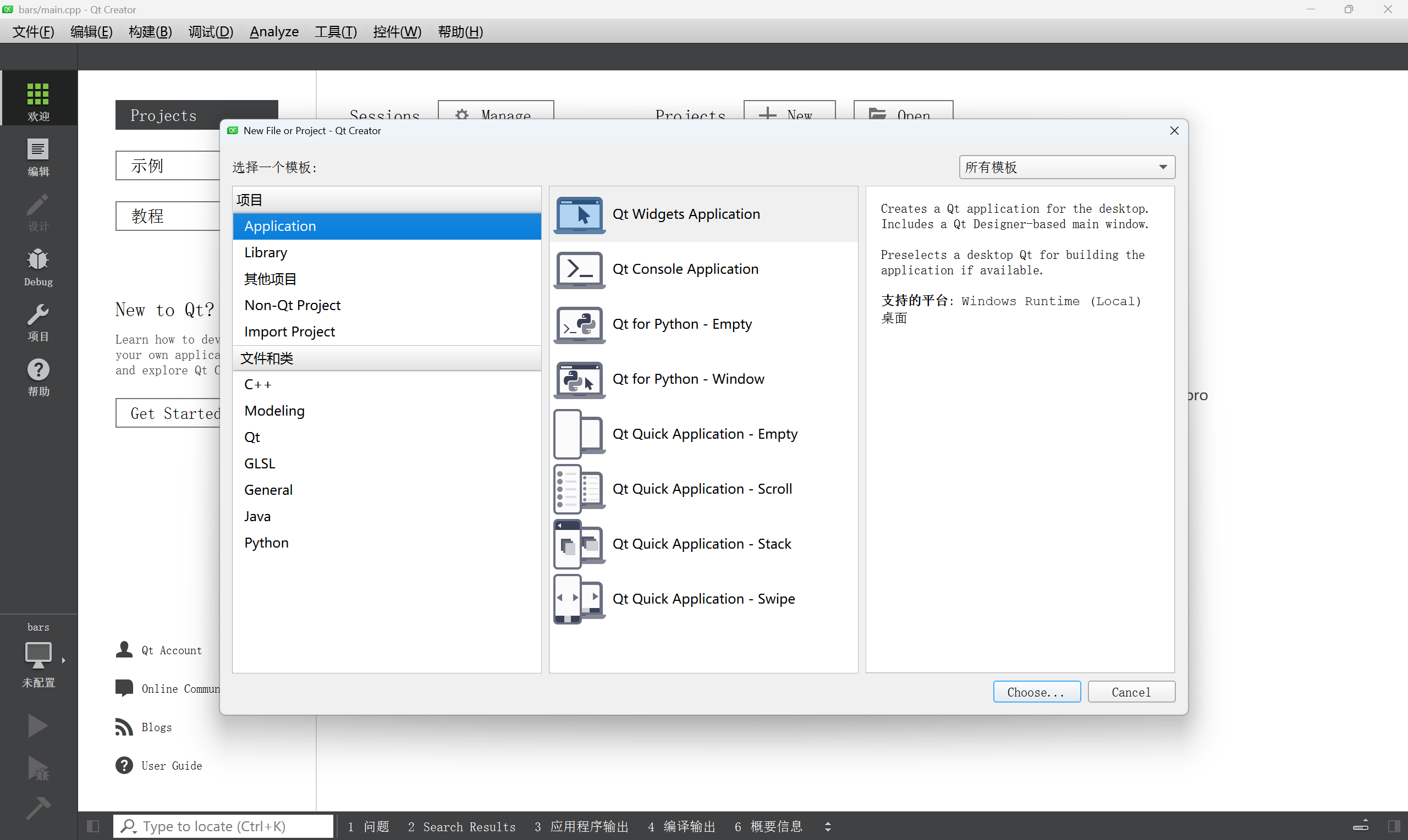
Task: Expand kit selector arrow next to bars
Action: click(63, 660)
